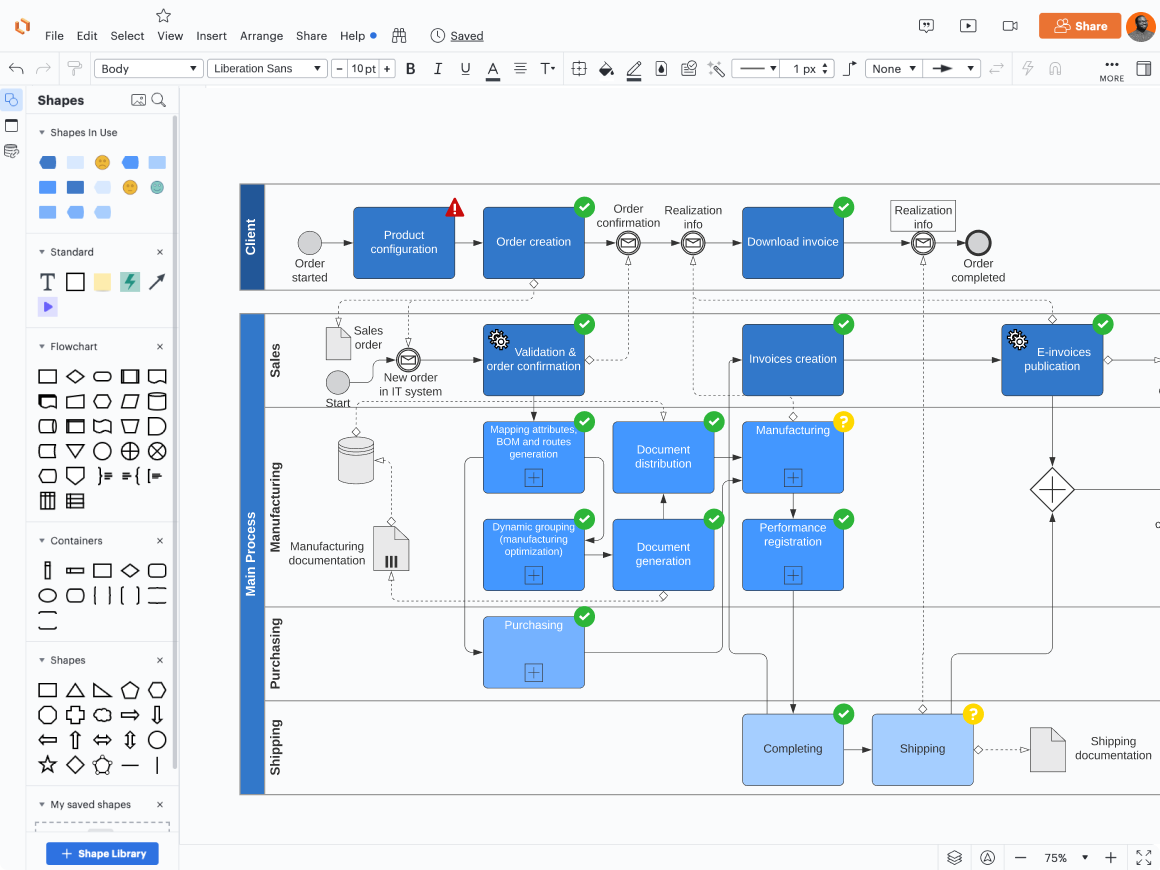The image size is (1160, 870).
Task: Click the format painter roller icon
Action: pos(74,69)
